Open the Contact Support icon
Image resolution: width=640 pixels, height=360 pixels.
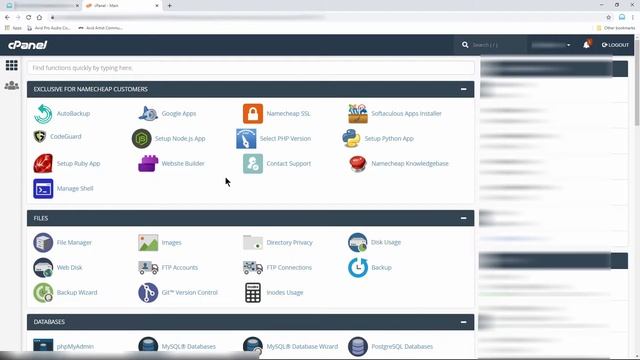[x=253, y=163]
